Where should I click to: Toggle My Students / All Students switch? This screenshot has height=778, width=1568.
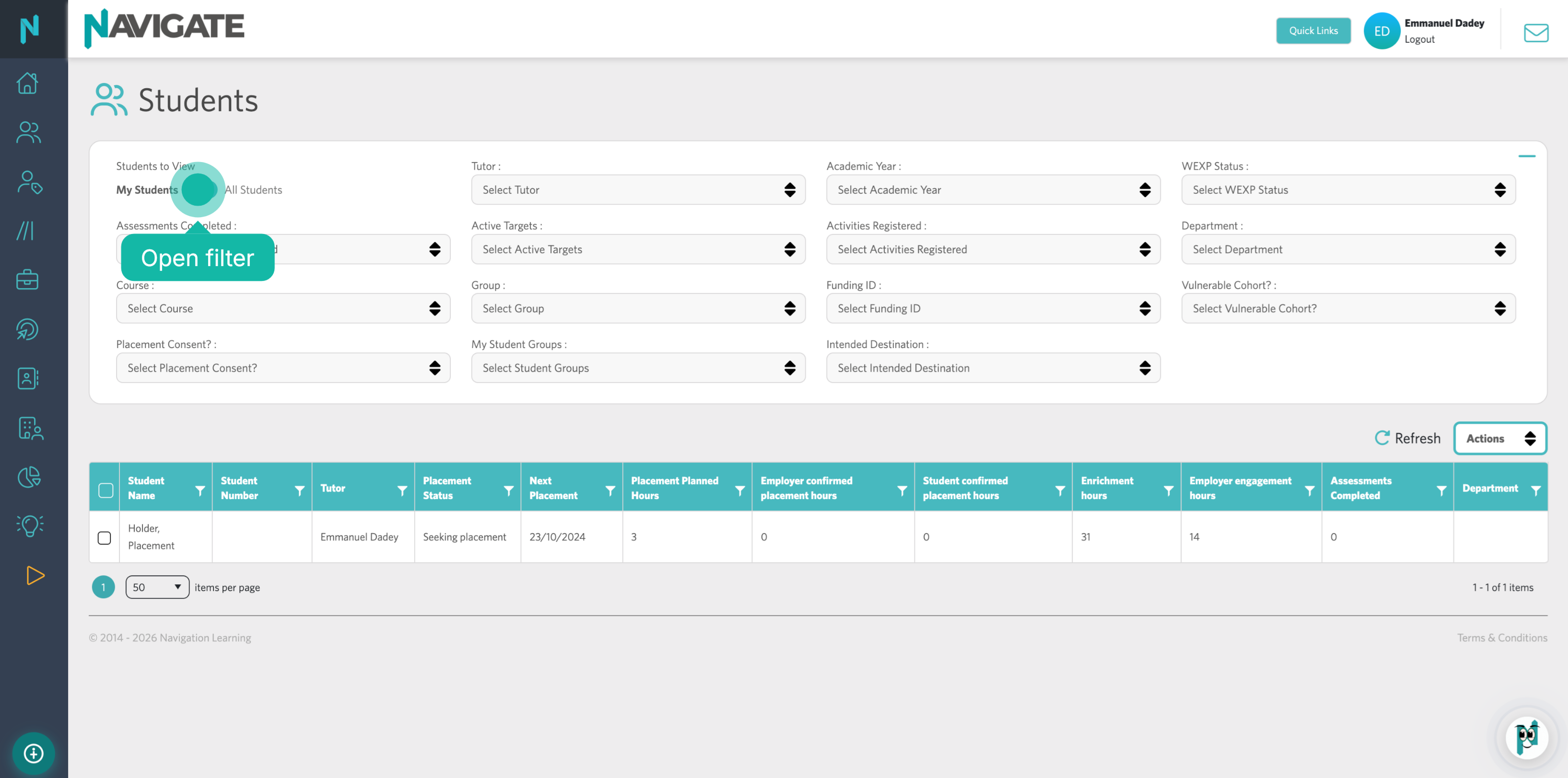tap(199, 190)
